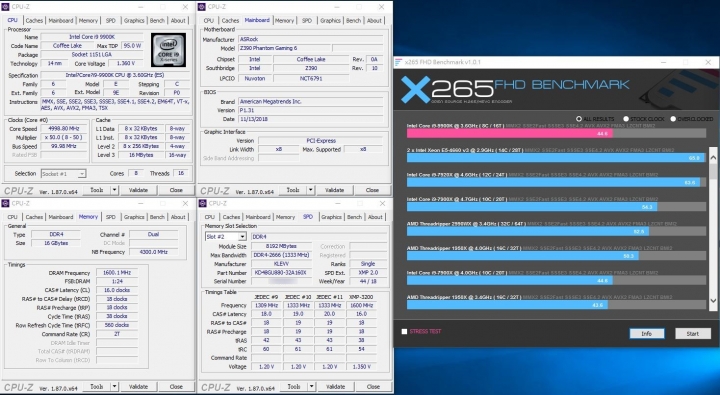The height and width of the screenshot is (395, 720).
Task: Click scroll down arrow in benchmark results
Action: point(713,301)
